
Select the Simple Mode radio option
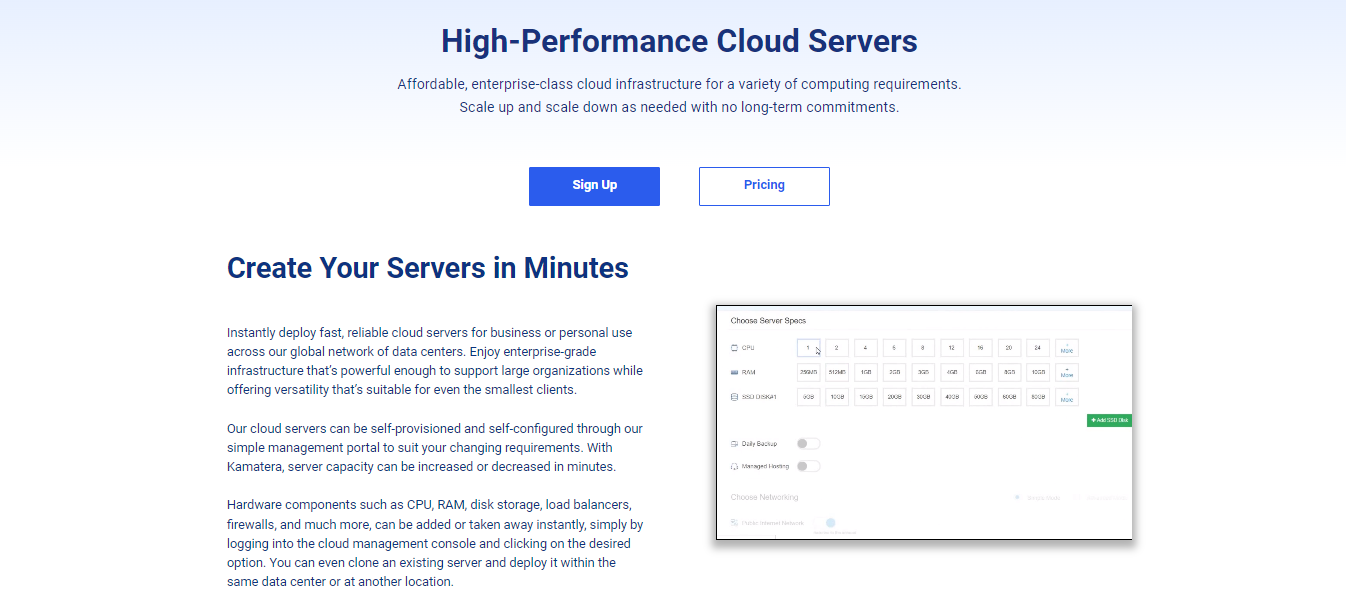pos(1017,497)
